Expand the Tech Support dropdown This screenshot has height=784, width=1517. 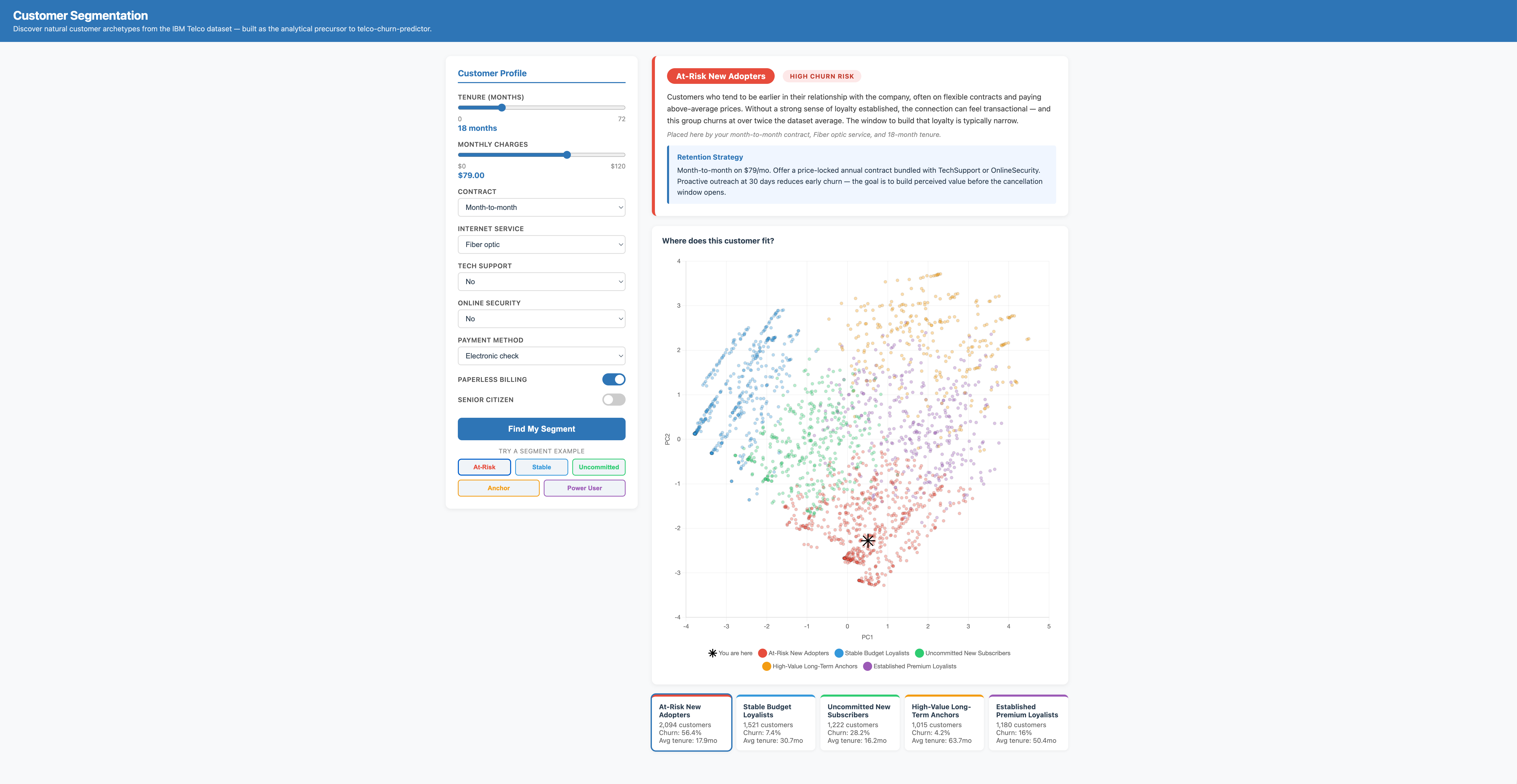pyautogui.click(x=541, y=281)
